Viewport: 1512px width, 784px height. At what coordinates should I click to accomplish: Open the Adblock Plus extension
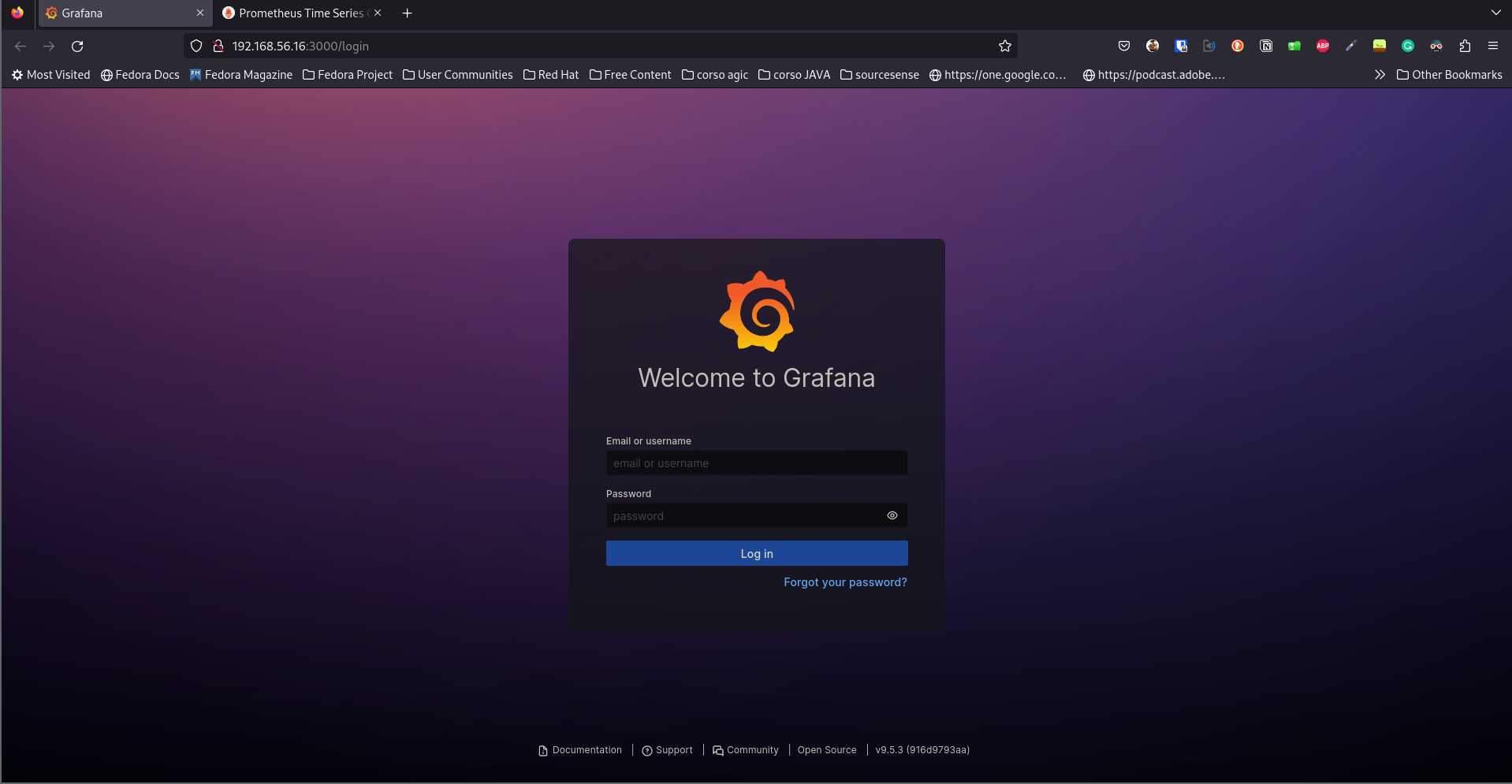(1323, 46)
